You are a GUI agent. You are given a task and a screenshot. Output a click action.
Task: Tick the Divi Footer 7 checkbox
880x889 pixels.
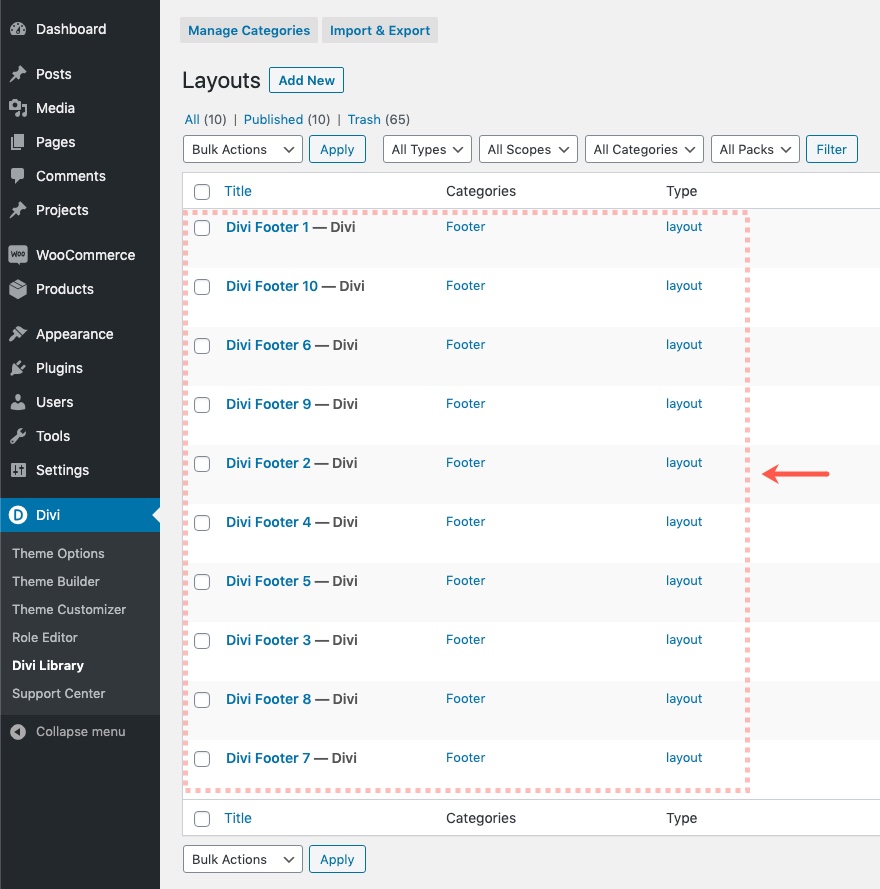pos(202,759)
